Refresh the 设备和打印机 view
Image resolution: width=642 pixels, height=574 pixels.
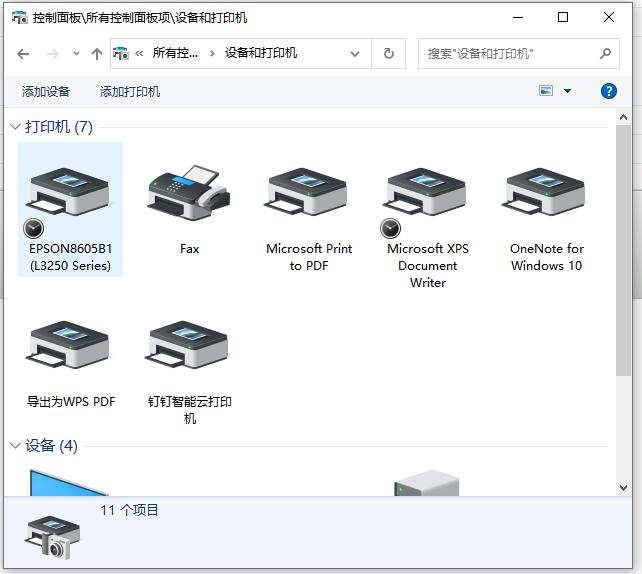coord(389,54)
